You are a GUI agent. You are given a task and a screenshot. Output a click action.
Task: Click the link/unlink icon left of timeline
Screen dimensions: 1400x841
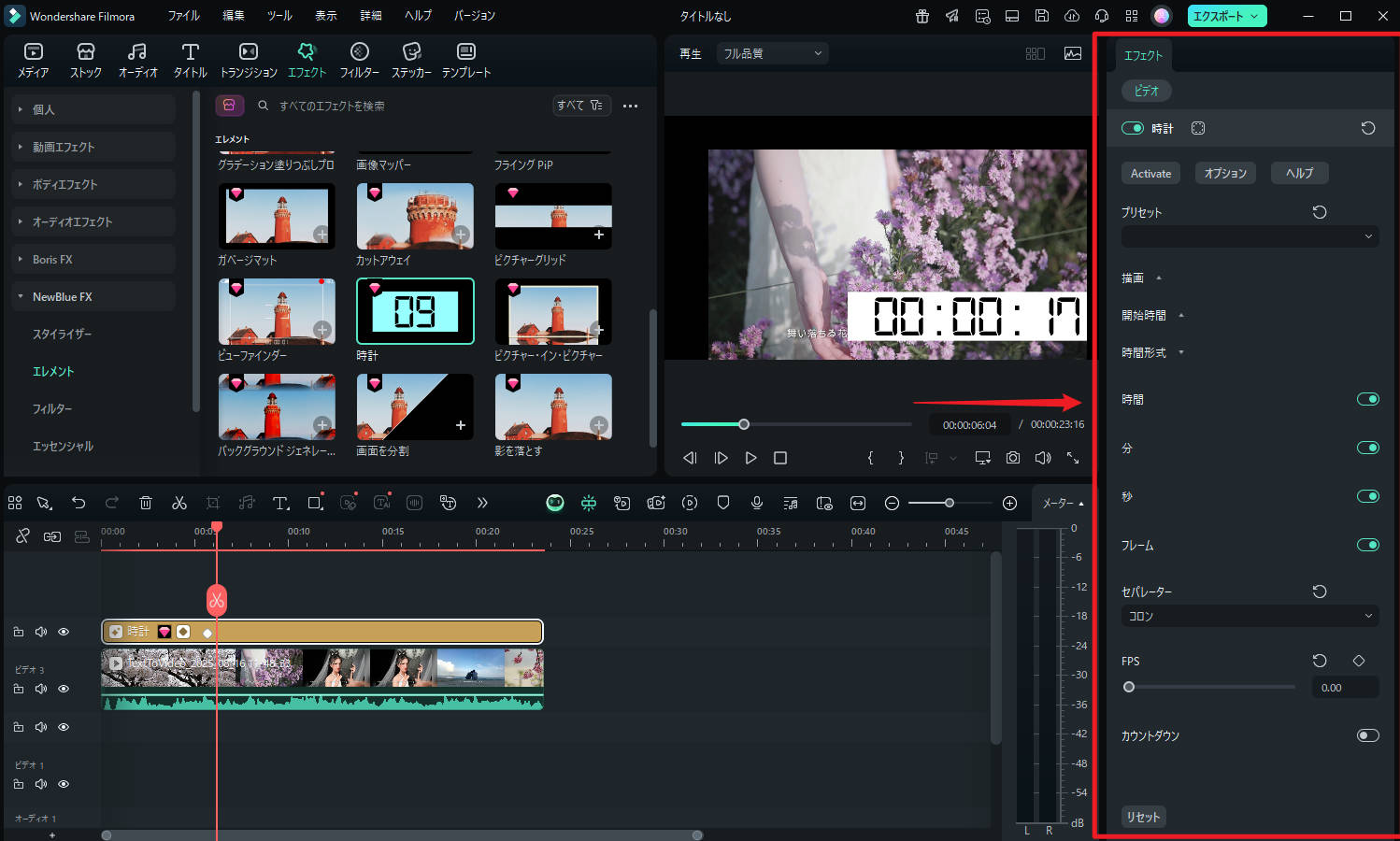[x=22, y=535]
